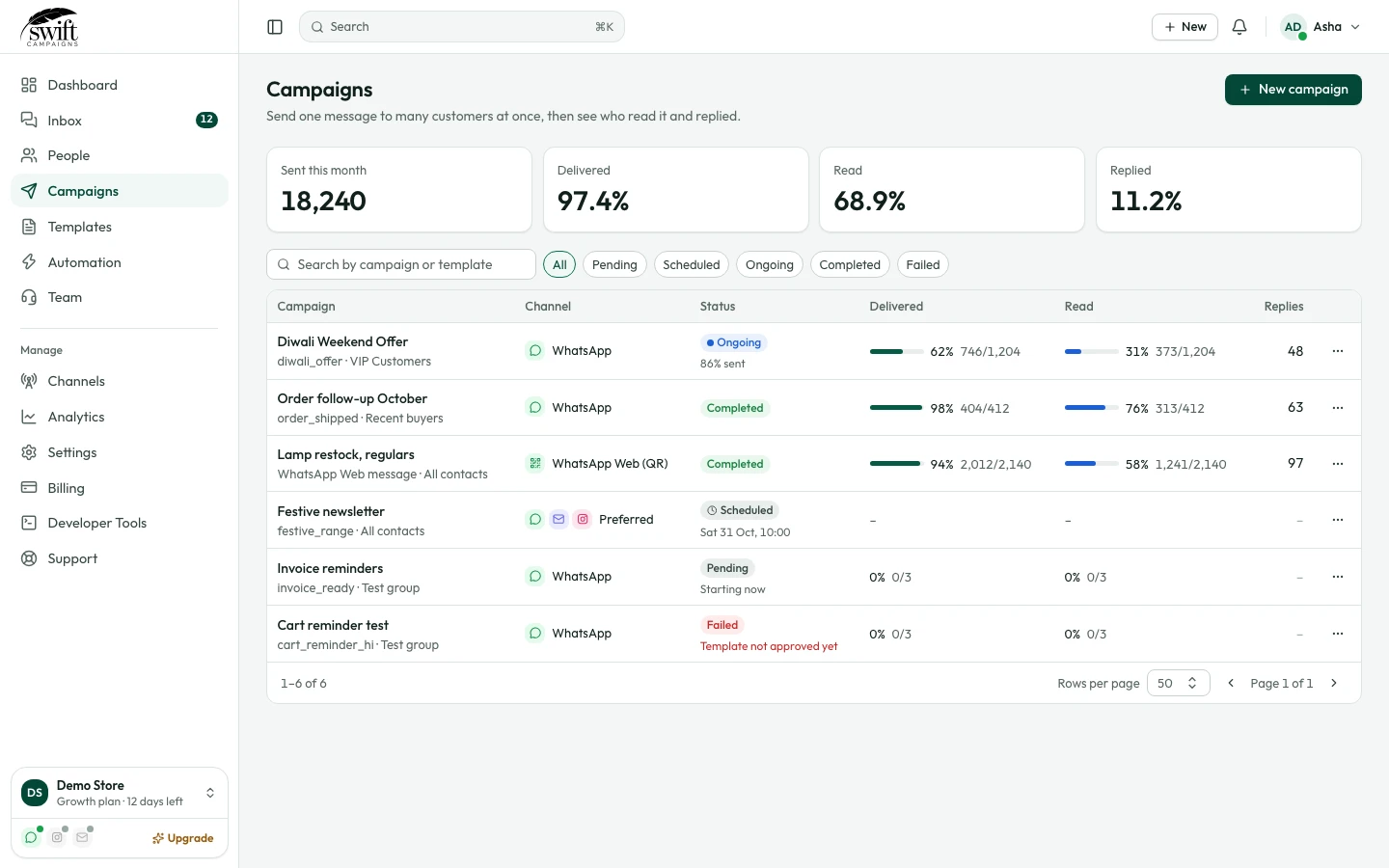Go to the previous page arrow
Image resolution: width=1389 pixels, height=868 pixels.
(1231, 683)
